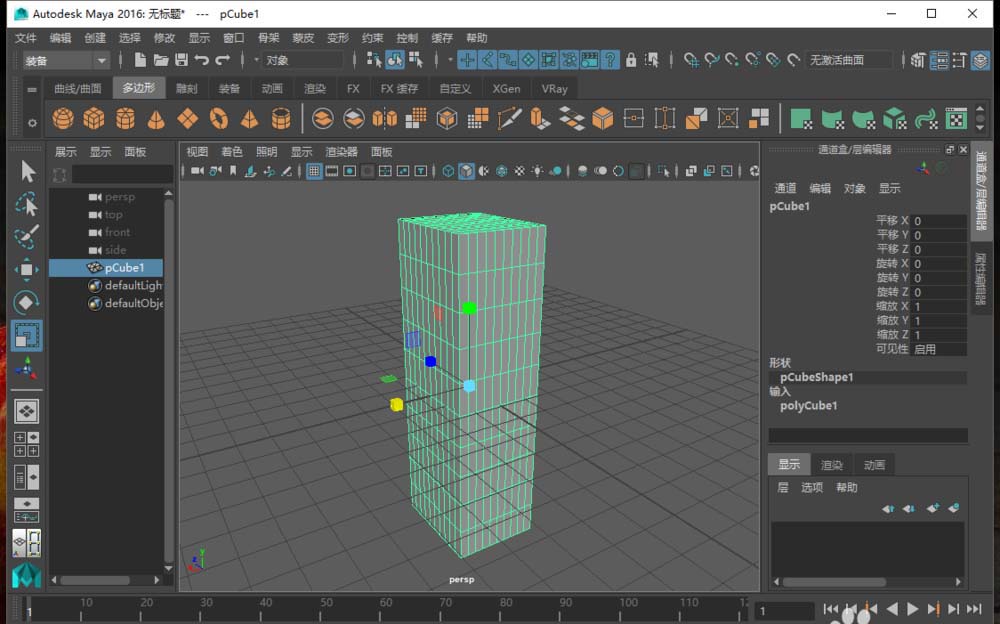This screenshot has height=624, width=1000.
Task: Switch to the 雕刻 shelf tab
Action: pos(187,88)
